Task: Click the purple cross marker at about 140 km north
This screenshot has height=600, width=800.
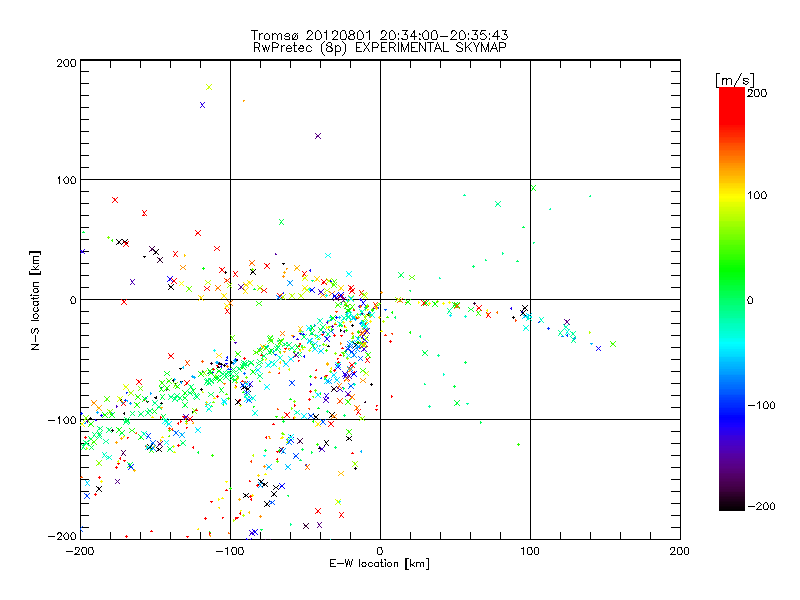Action: (x=318, y=136)
